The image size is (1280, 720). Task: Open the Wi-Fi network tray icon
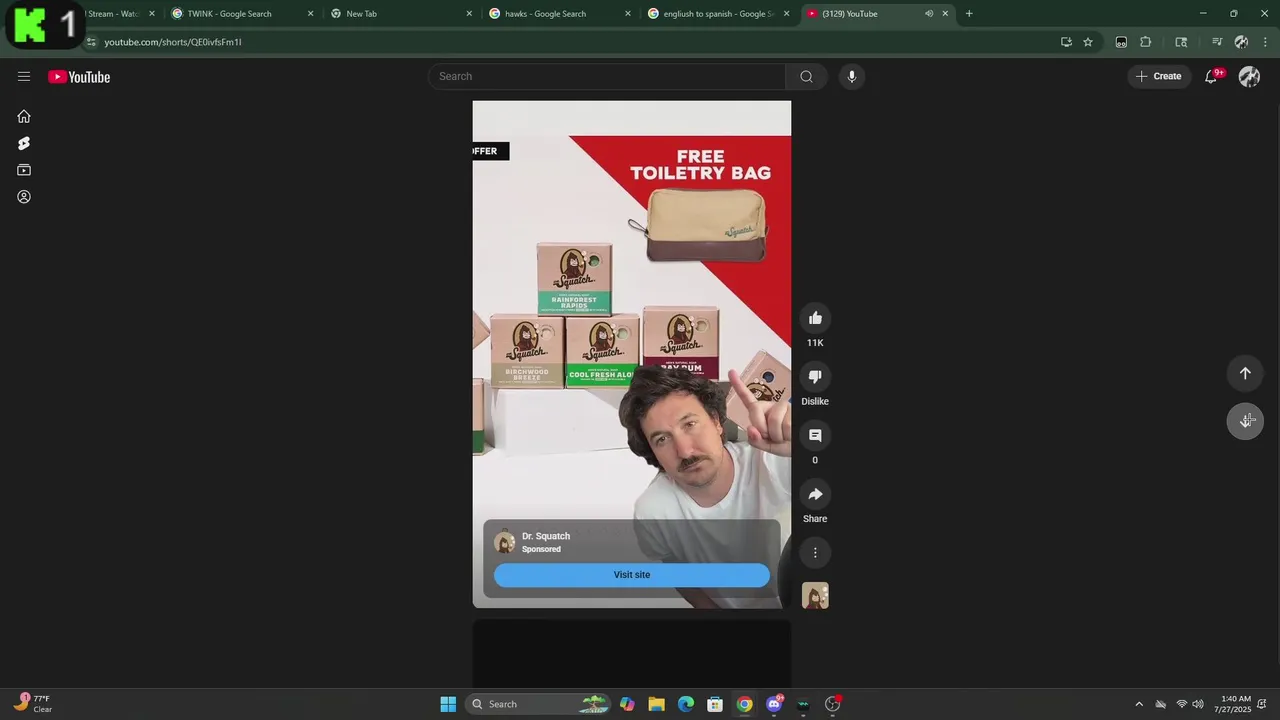[1181, 704]
